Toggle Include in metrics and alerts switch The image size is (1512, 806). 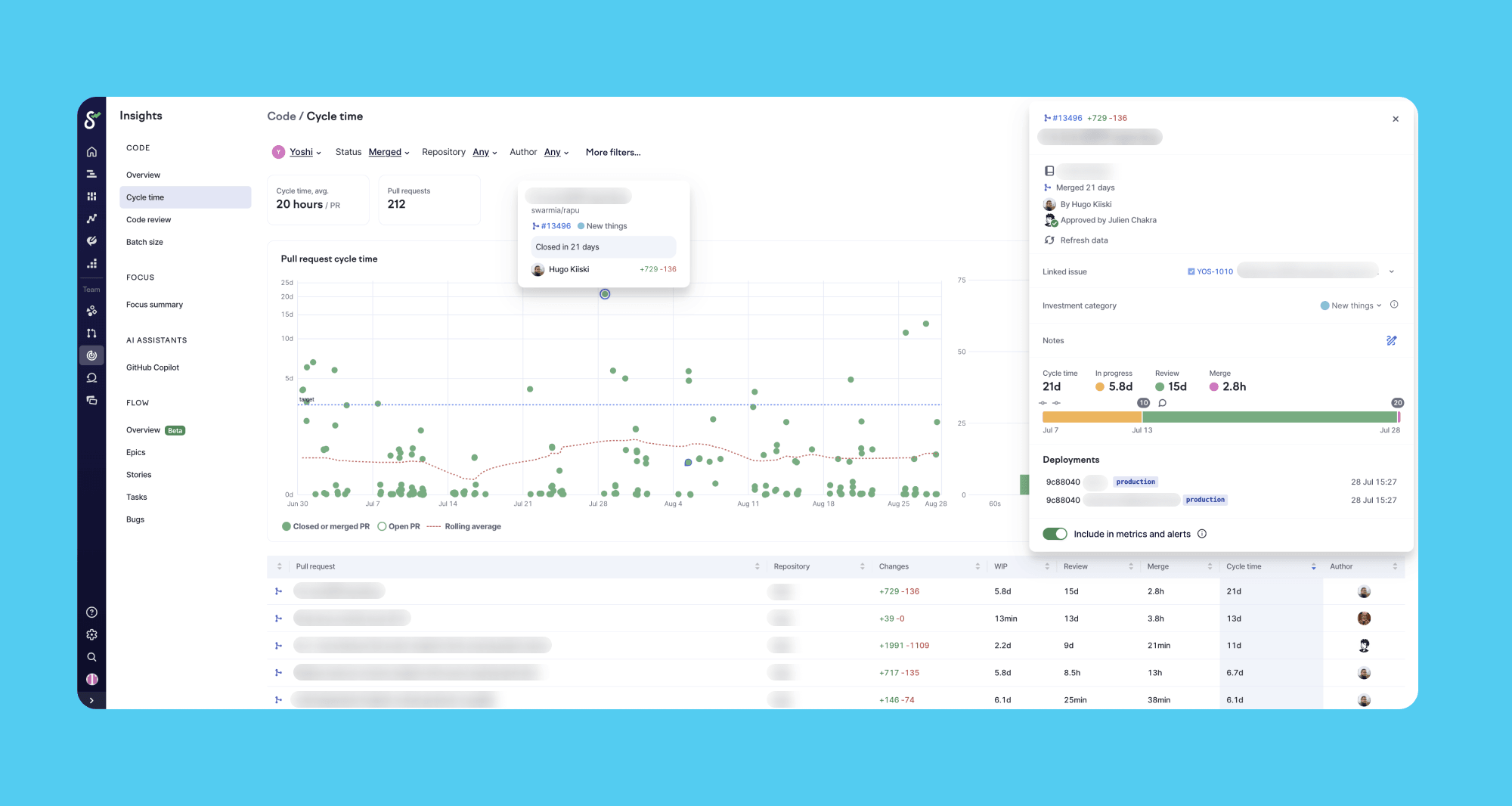pyautogui.click(x=1055, y=534)
